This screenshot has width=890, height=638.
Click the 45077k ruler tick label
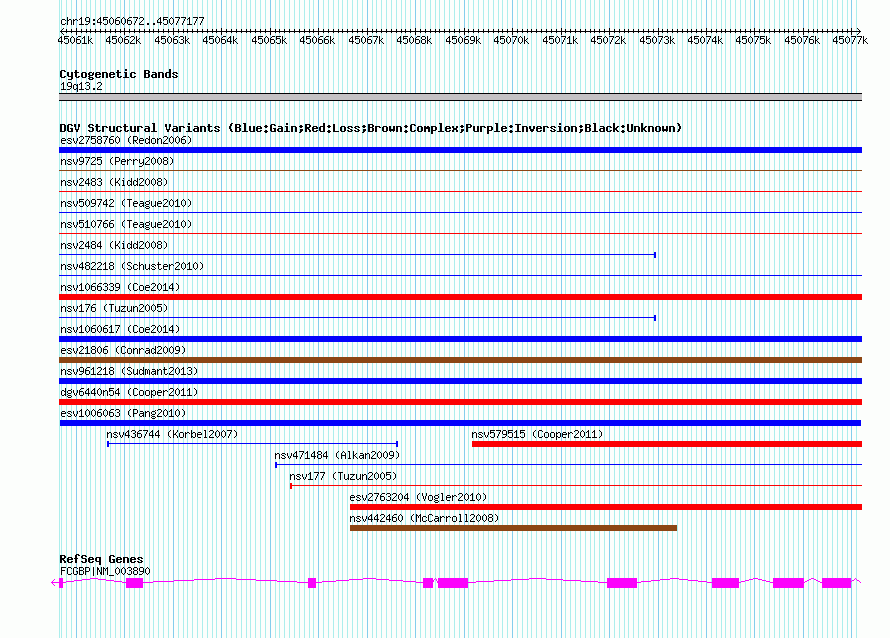[x=850, y=40]
